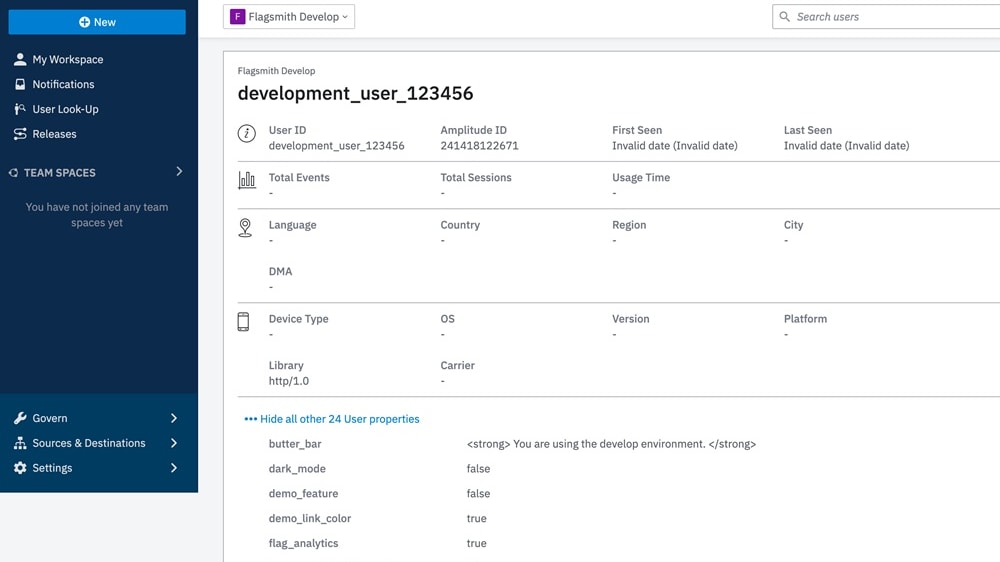Click the Search users field

(886, 17)
